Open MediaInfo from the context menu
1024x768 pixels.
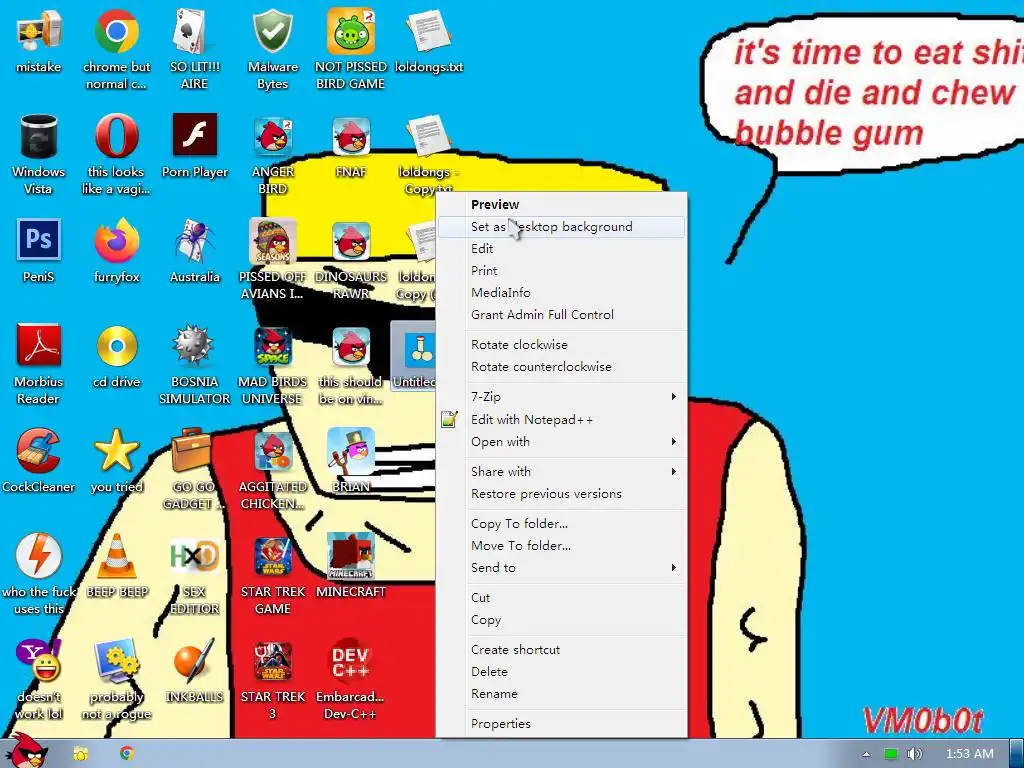click(561, 293)
